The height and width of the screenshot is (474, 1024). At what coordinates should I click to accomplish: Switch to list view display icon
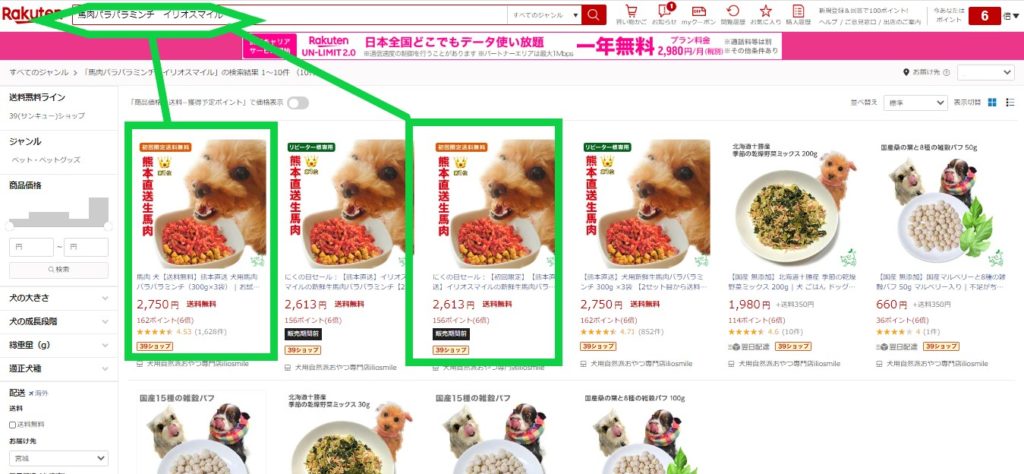tap(1010, 103)
